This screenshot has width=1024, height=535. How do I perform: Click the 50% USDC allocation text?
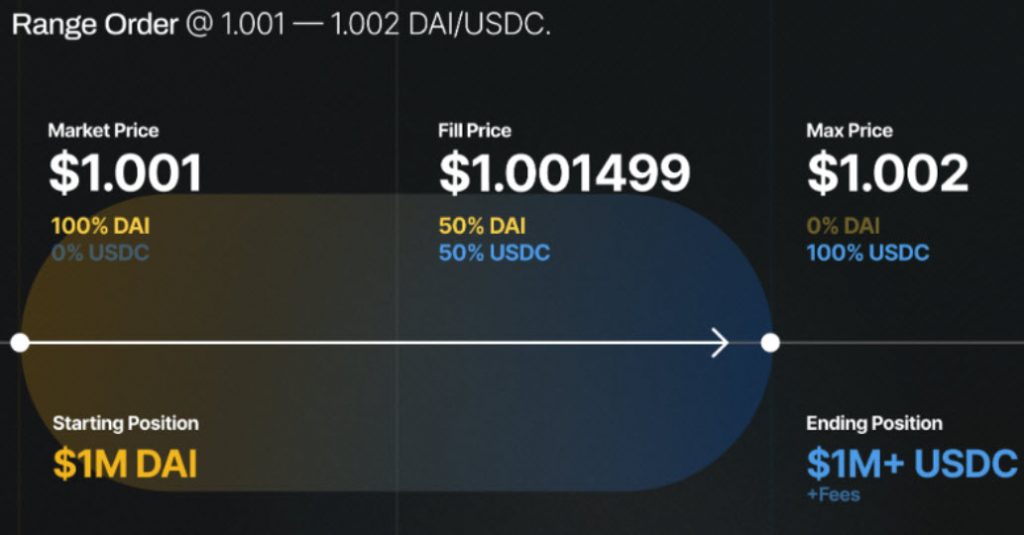[x=494, y=252]
